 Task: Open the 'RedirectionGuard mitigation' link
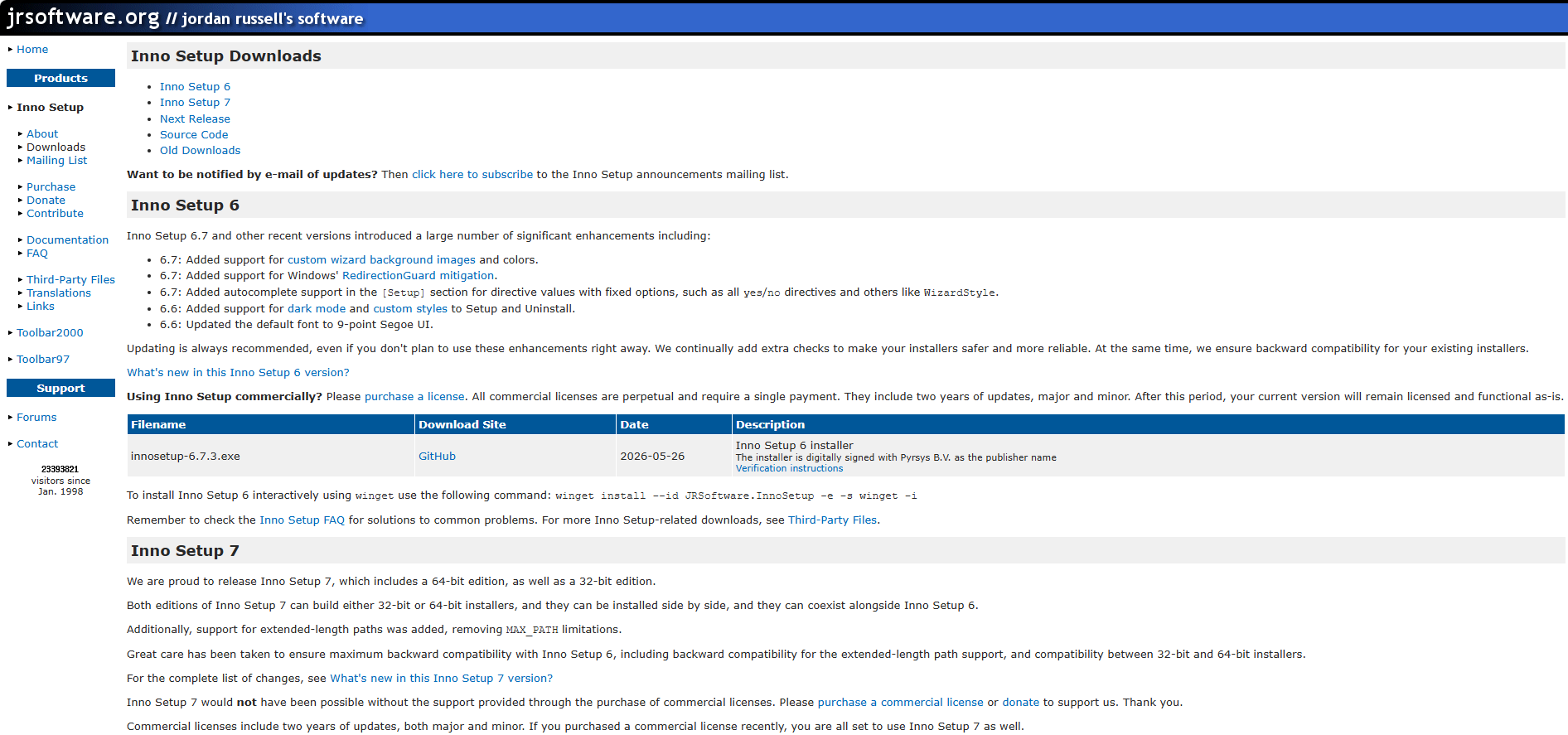(419, 276)
